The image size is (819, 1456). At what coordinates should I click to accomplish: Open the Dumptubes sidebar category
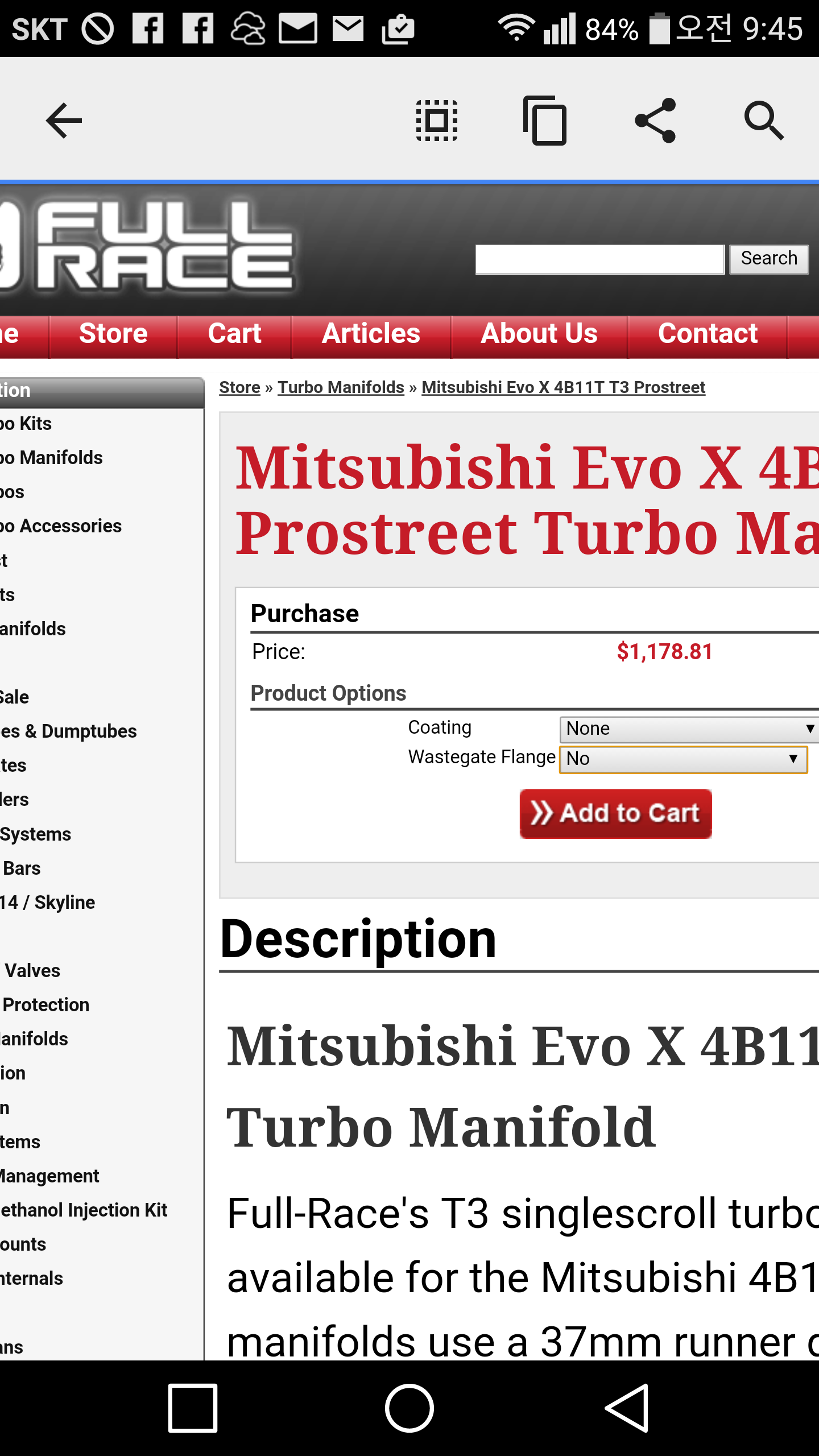pos(68,731)
